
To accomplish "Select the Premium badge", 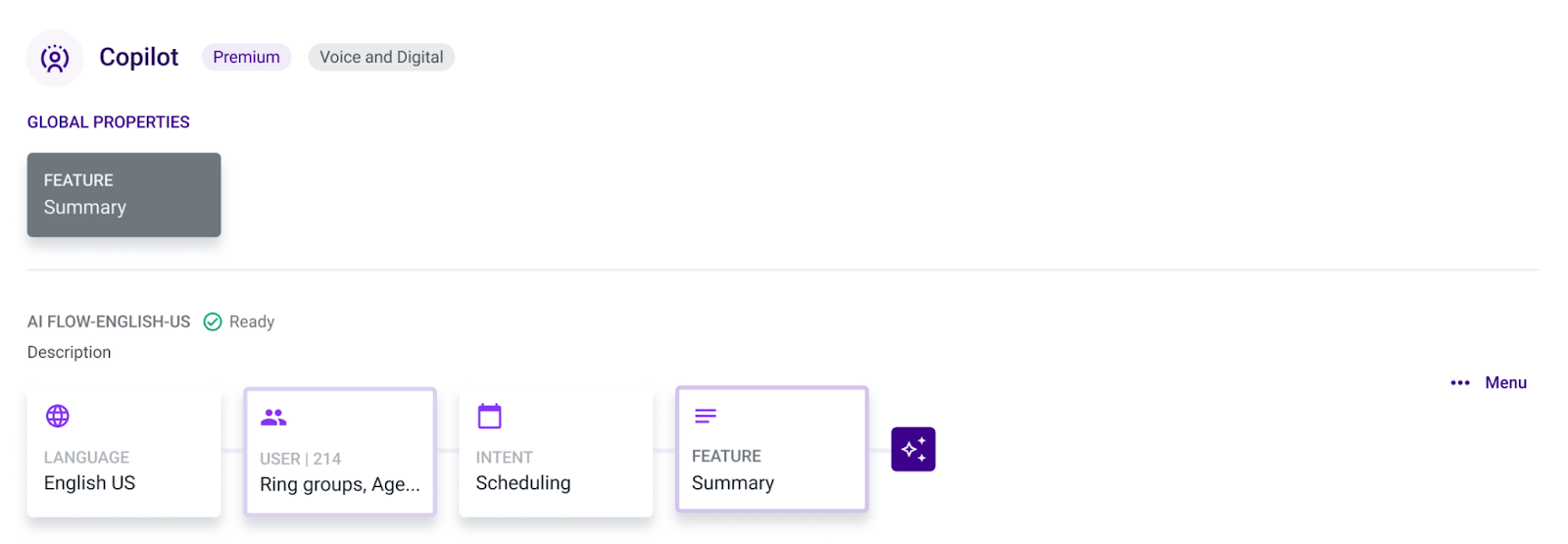I will point(246,57).
